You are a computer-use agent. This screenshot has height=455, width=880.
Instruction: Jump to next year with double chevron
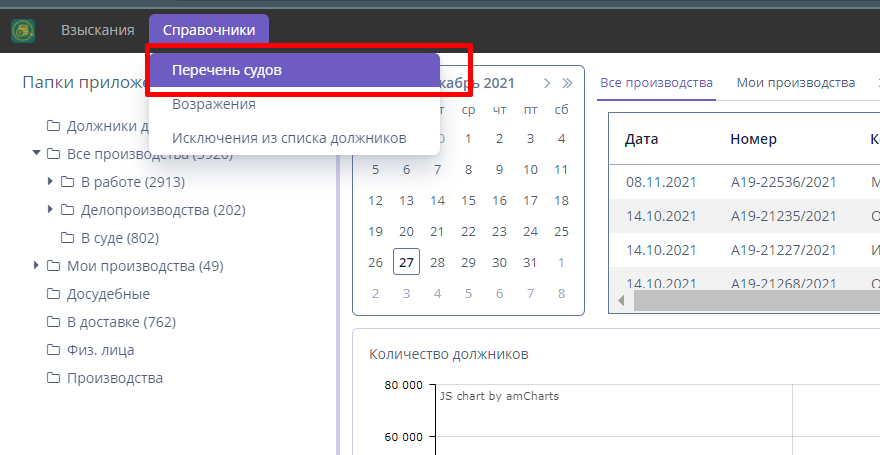coord(568,83)
